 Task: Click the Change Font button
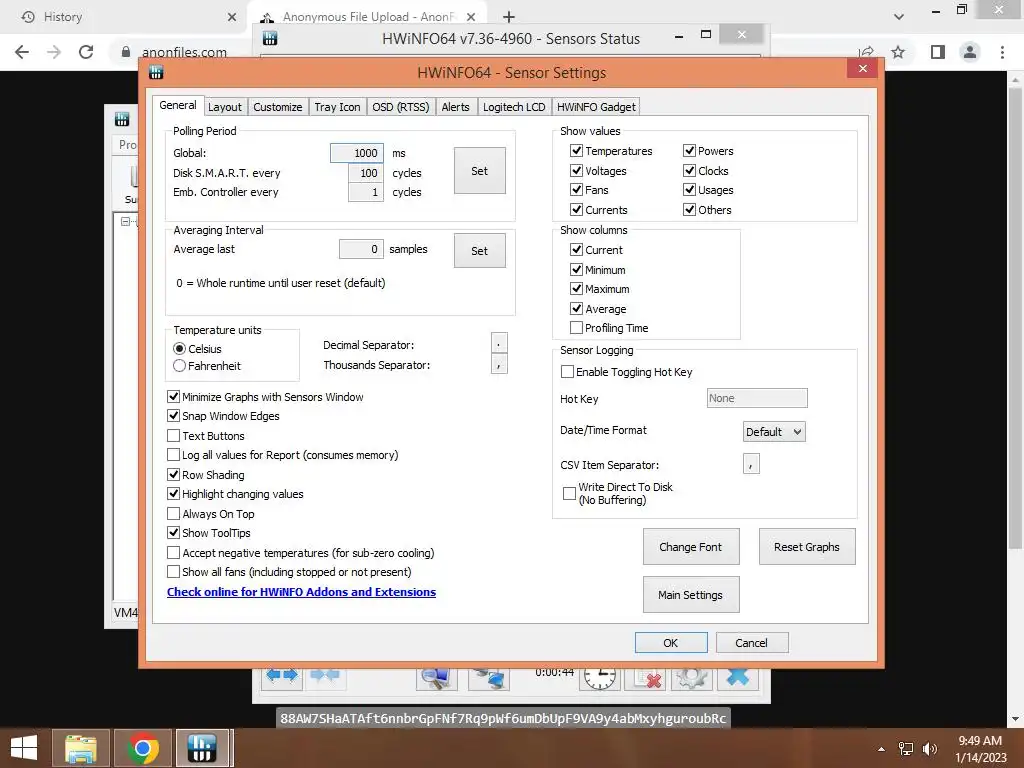pos(691,547)
